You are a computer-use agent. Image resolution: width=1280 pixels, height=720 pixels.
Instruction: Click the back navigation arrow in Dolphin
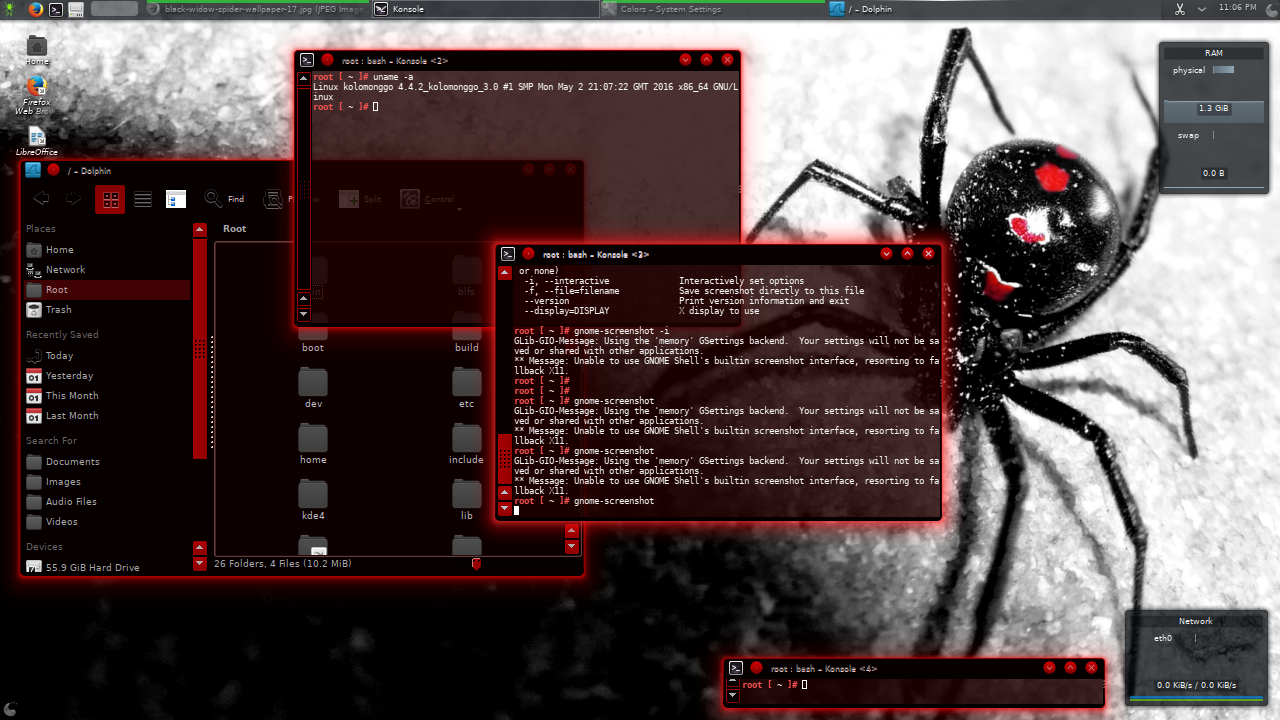click(40, 198)
